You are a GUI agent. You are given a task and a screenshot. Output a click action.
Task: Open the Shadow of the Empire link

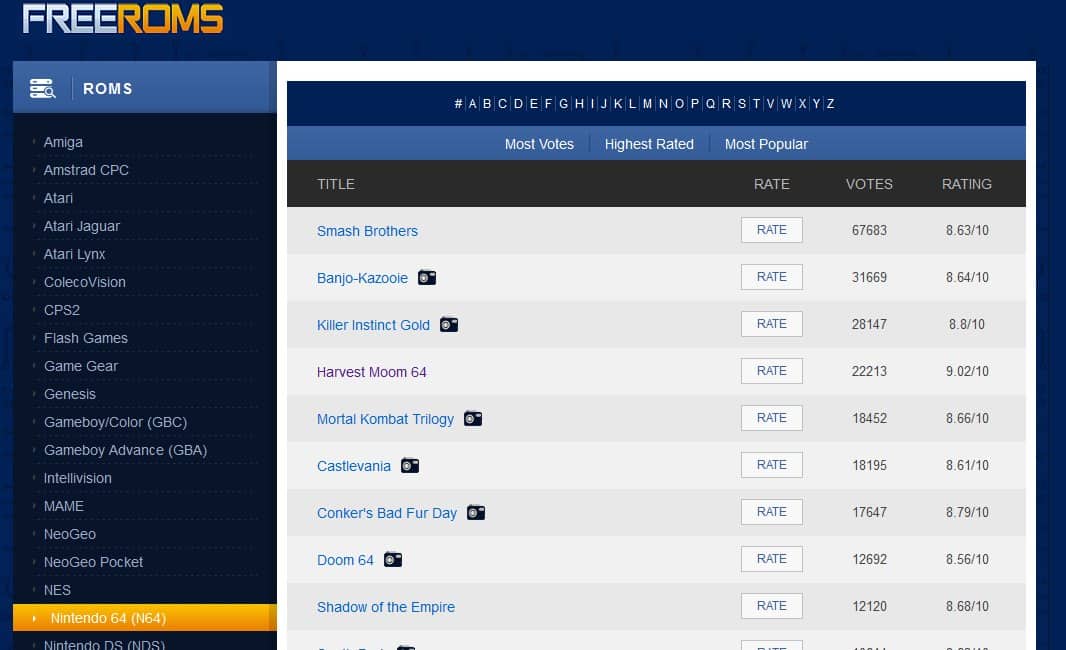385,606
